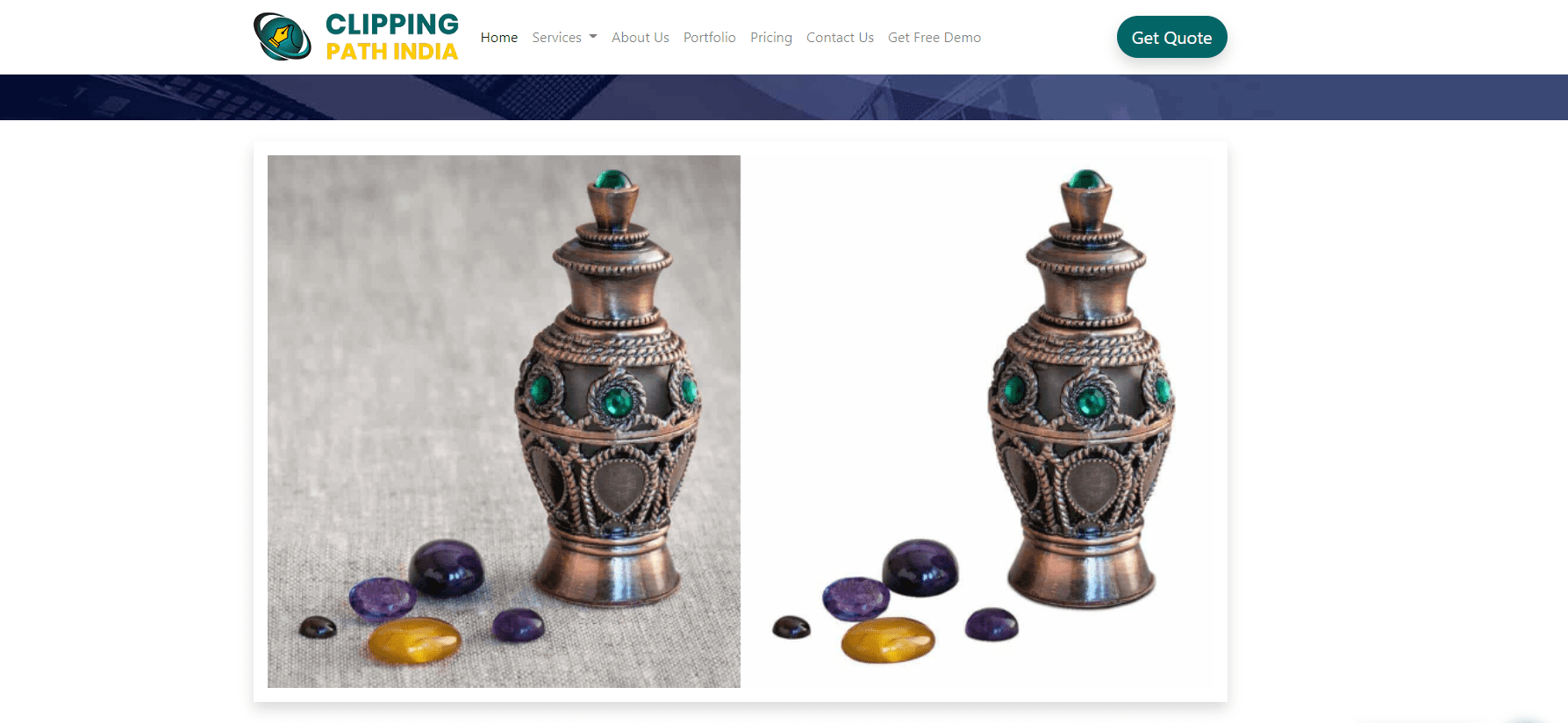Open the Home menu item
The image size is (1568, 723).
499,37
